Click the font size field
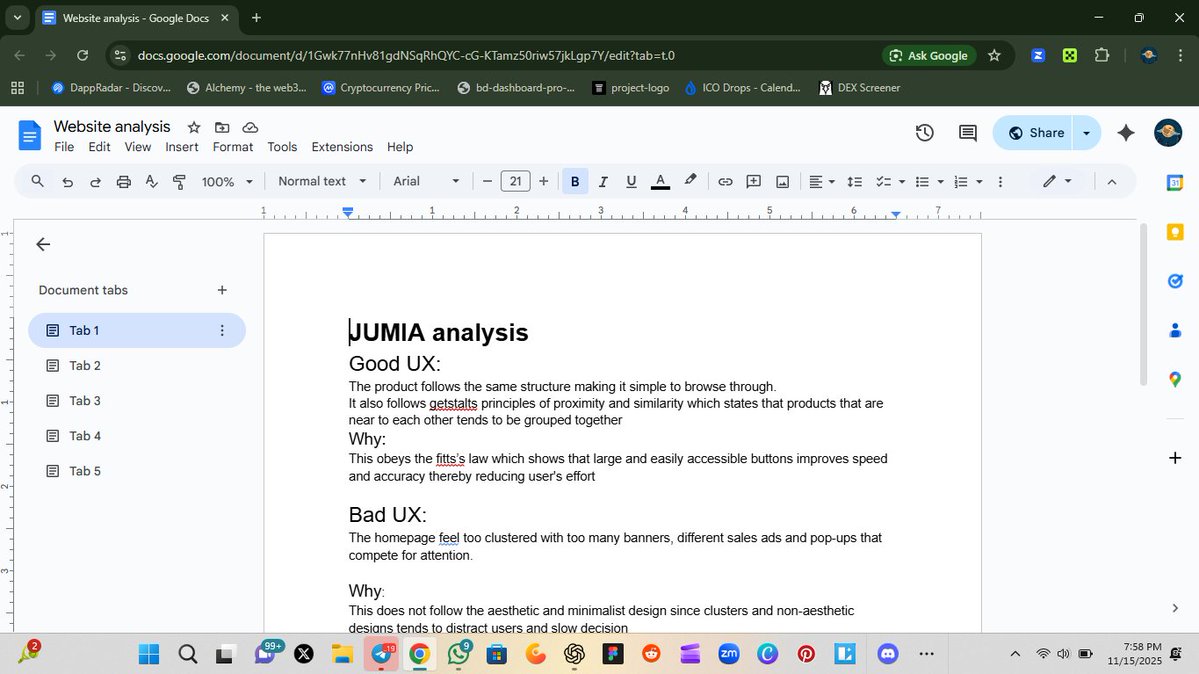The height and width of the screenshot is (674, 1199). [x=515, y=181]
